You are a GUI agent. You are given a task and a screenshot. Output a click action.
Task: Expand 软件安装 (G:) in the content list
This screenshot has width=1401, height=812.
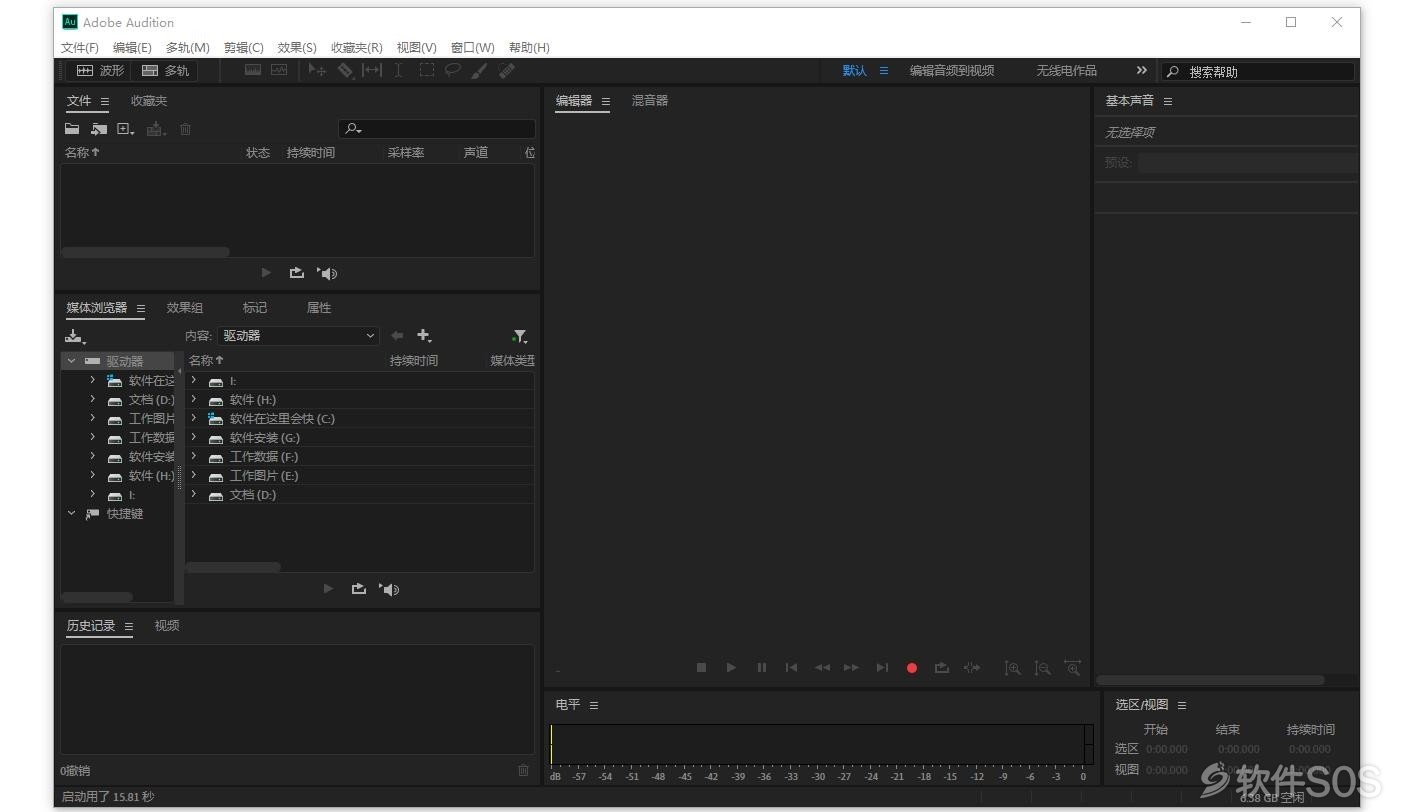click(194, 437)
